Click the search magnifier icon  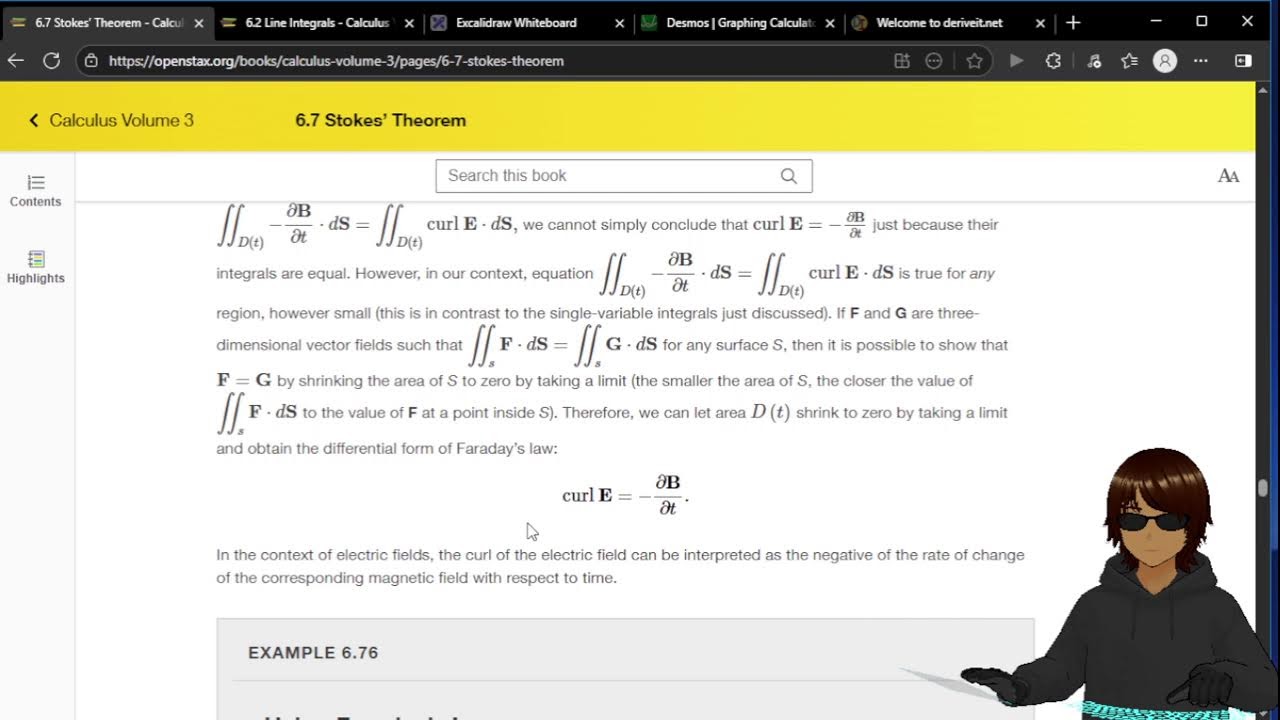coord(789,176)
